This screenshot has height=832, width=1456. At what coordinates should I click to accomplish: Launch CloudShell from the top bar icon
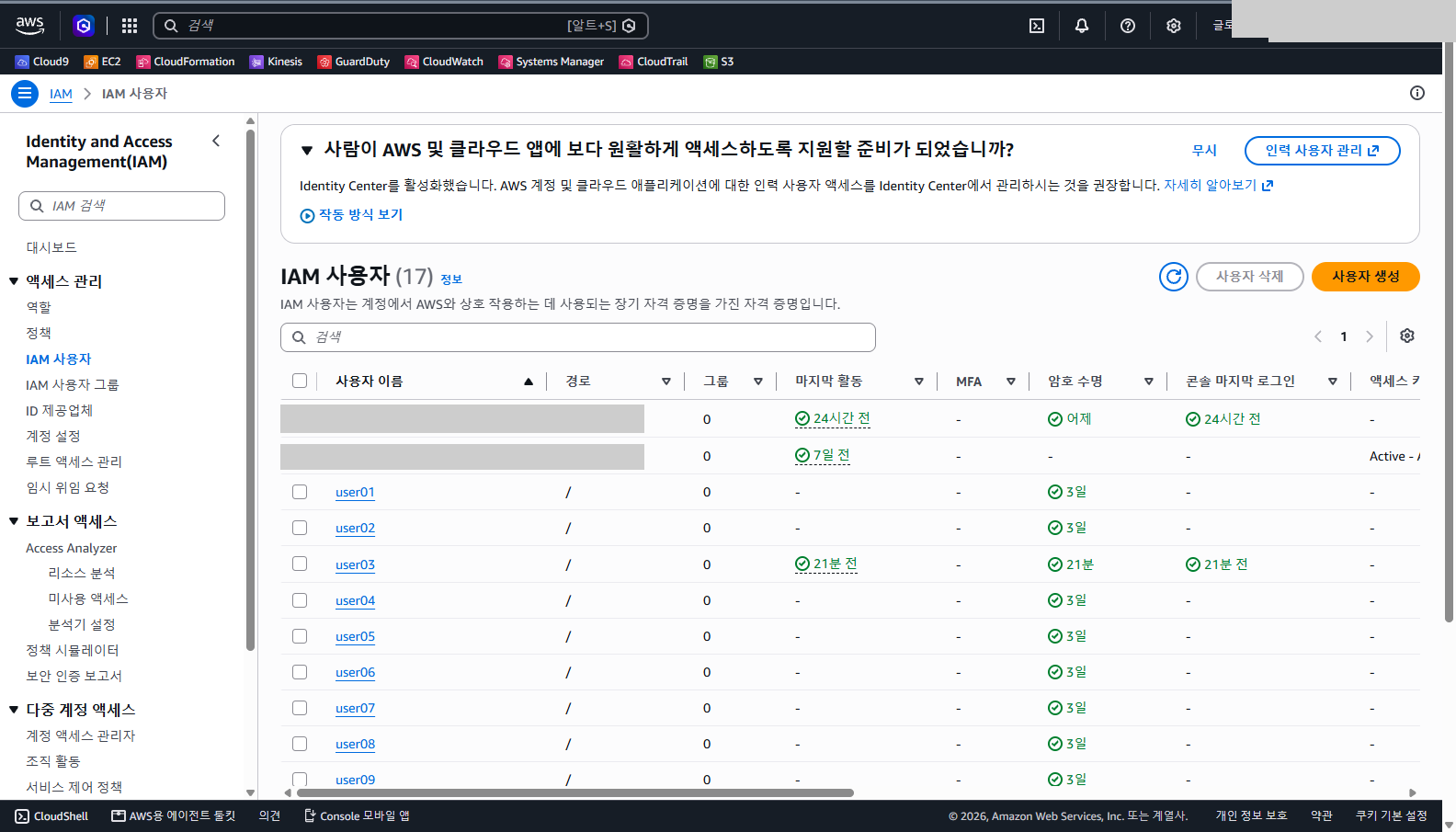click(1037, 26)
